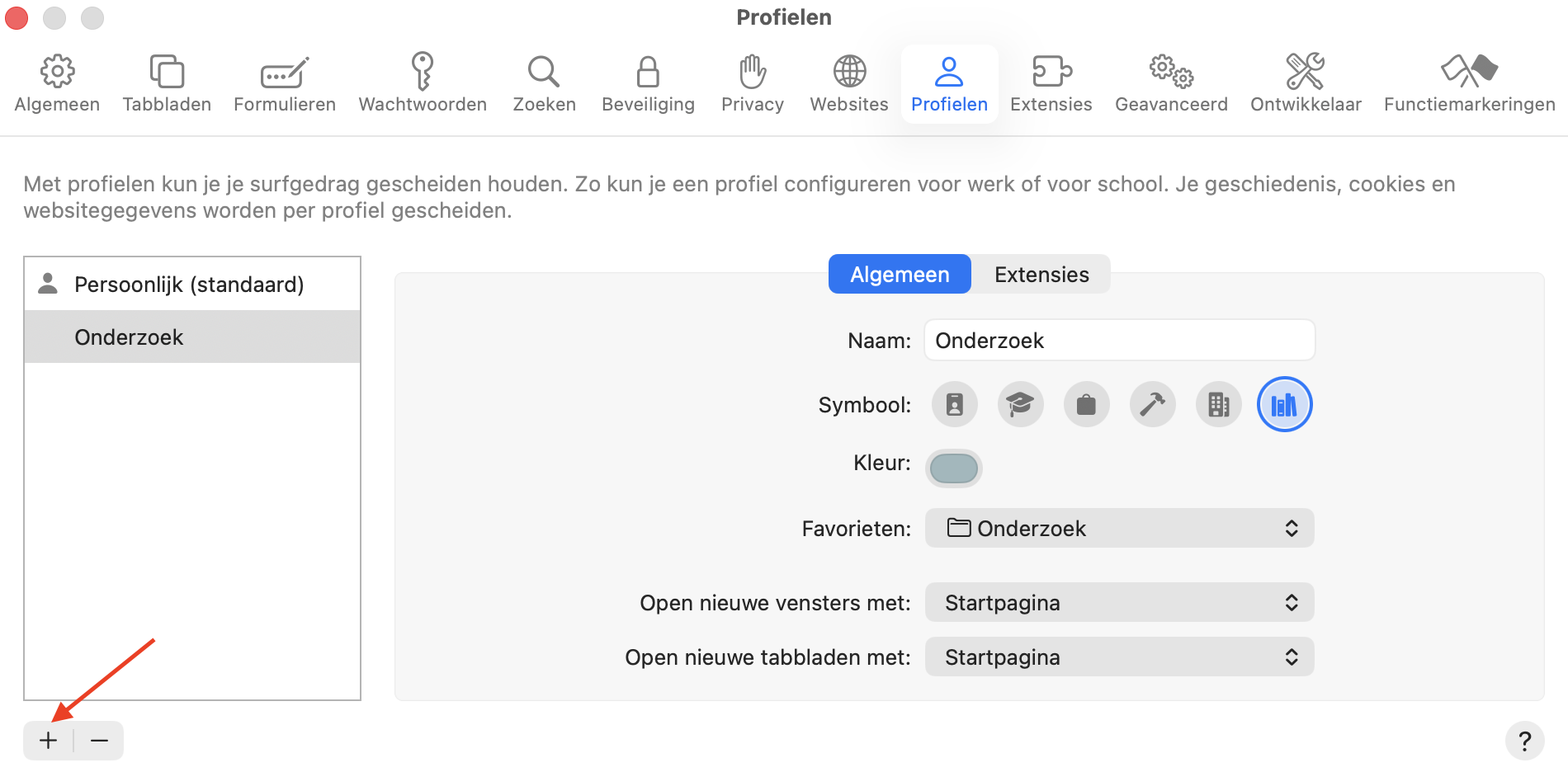Switch to the Extensies tab
The image size is (1568, 772).
coord(1041,274)
